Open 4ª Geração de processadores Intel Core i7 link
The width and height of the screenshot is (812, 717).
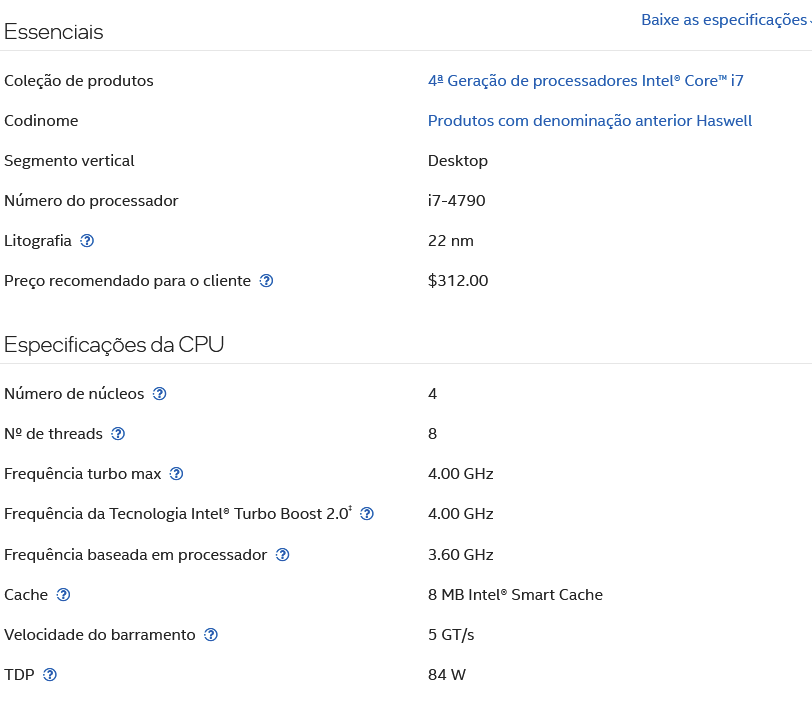[x=586, y=81]
